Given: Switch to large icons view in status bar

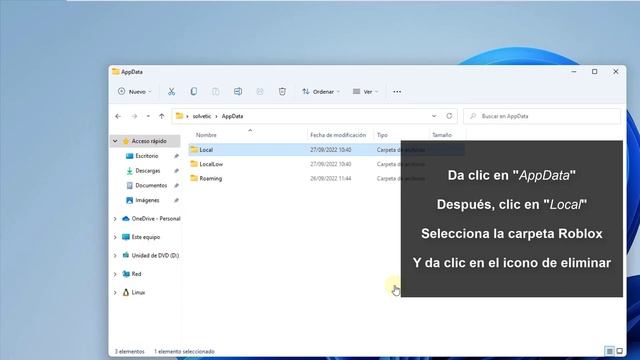Looking at the screenshot, I should pyautogui.click(x=620, y=351).
